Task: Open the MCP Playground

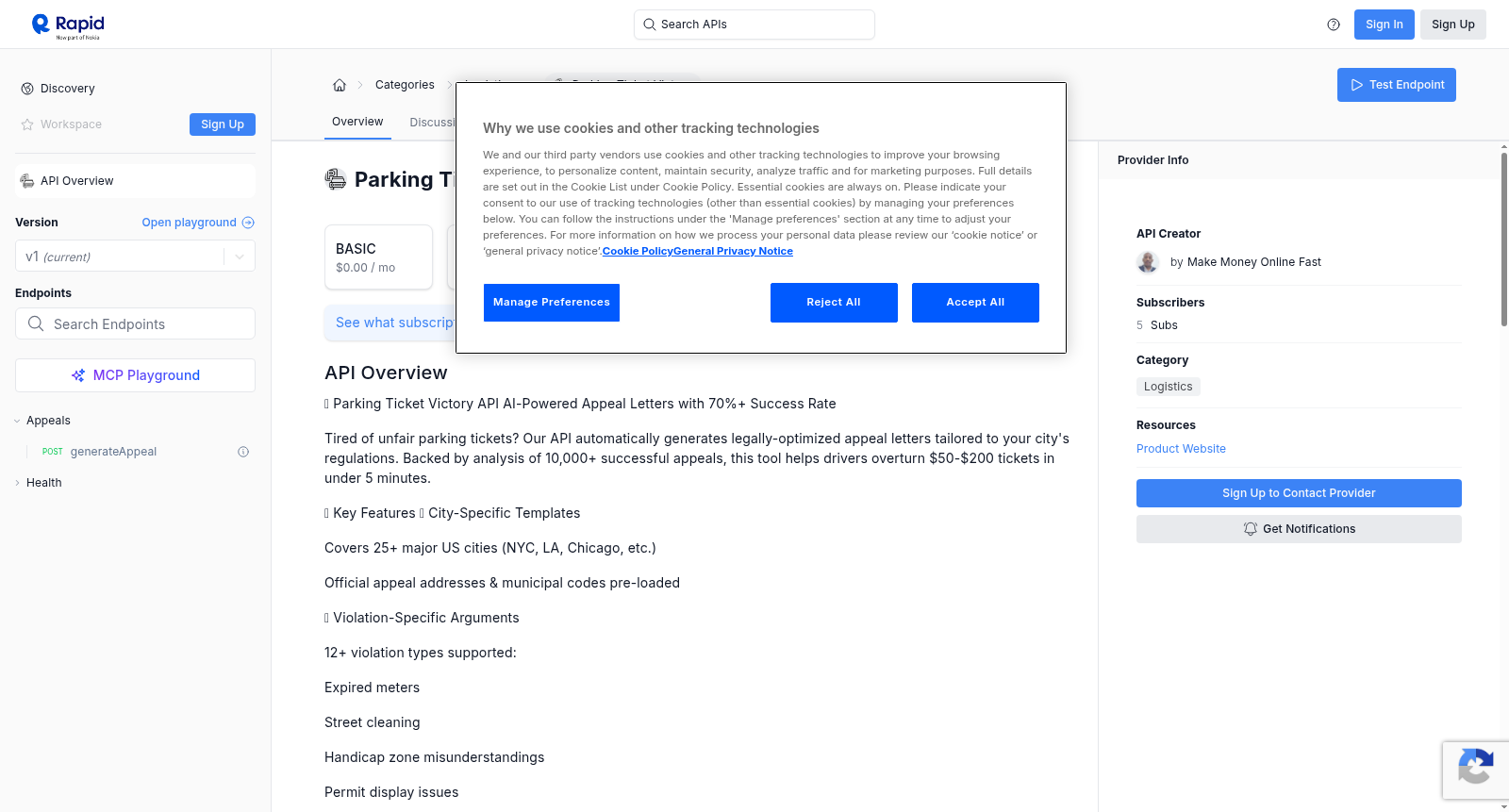Action: click(135, 375)
